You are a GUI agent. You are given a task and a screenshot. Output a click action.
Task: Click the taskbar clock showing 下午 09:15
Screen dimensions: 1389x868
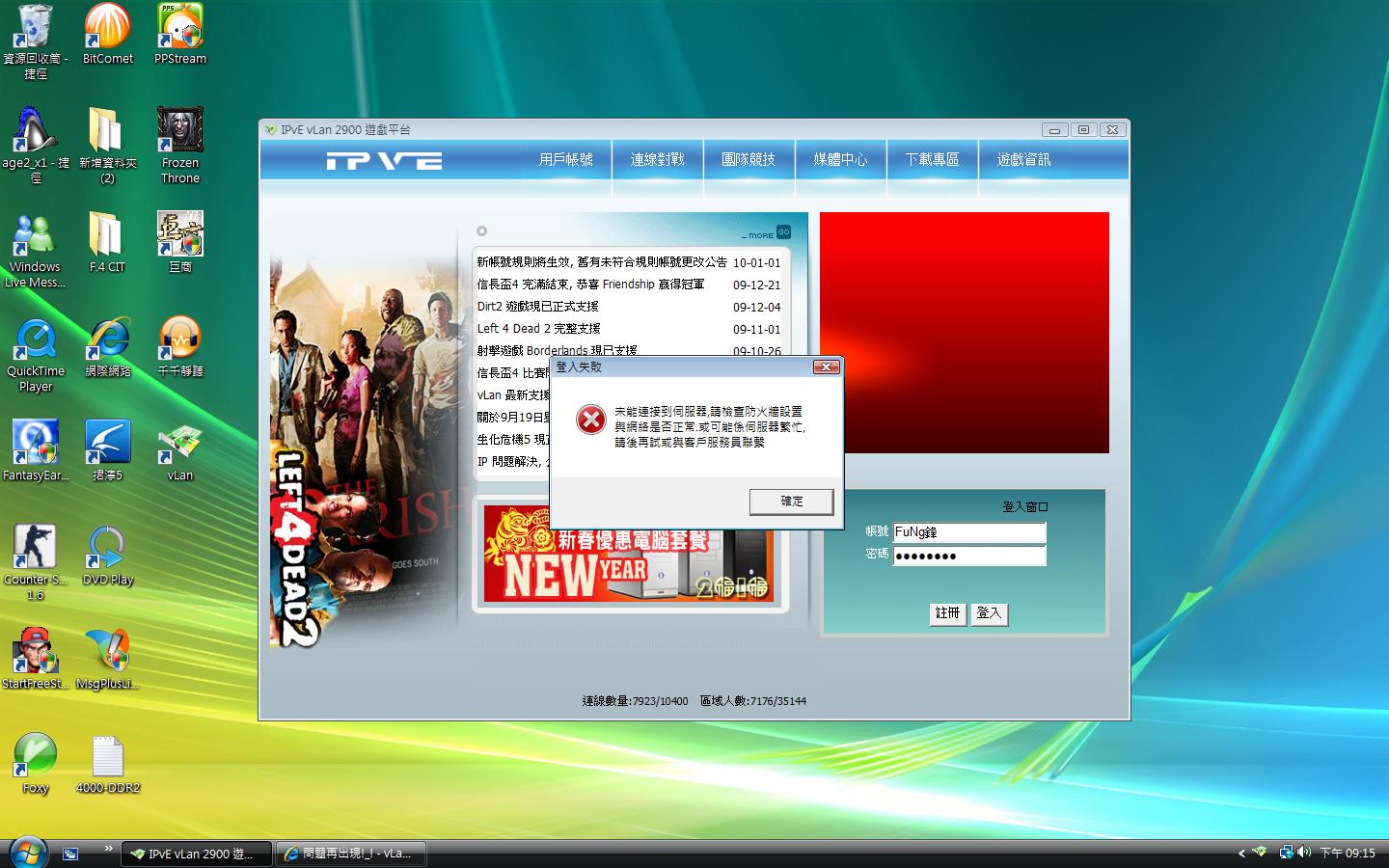pos(1348,854)
